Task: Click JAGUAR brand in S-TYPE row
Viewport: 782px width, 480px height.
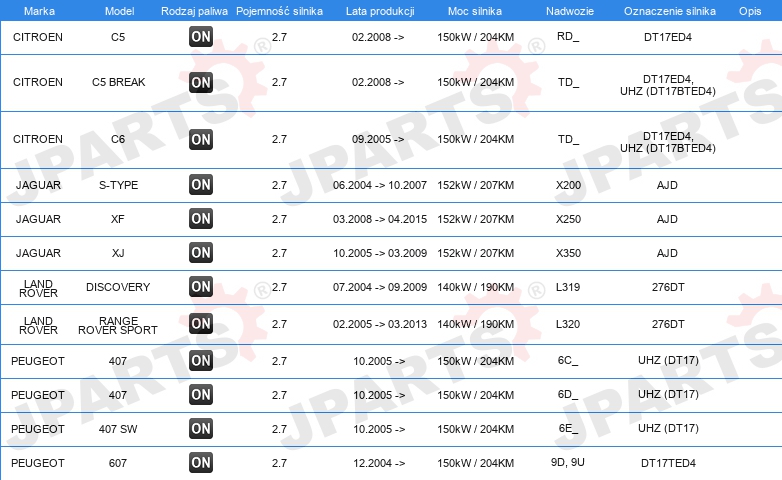Action: (x=38, y=185)
